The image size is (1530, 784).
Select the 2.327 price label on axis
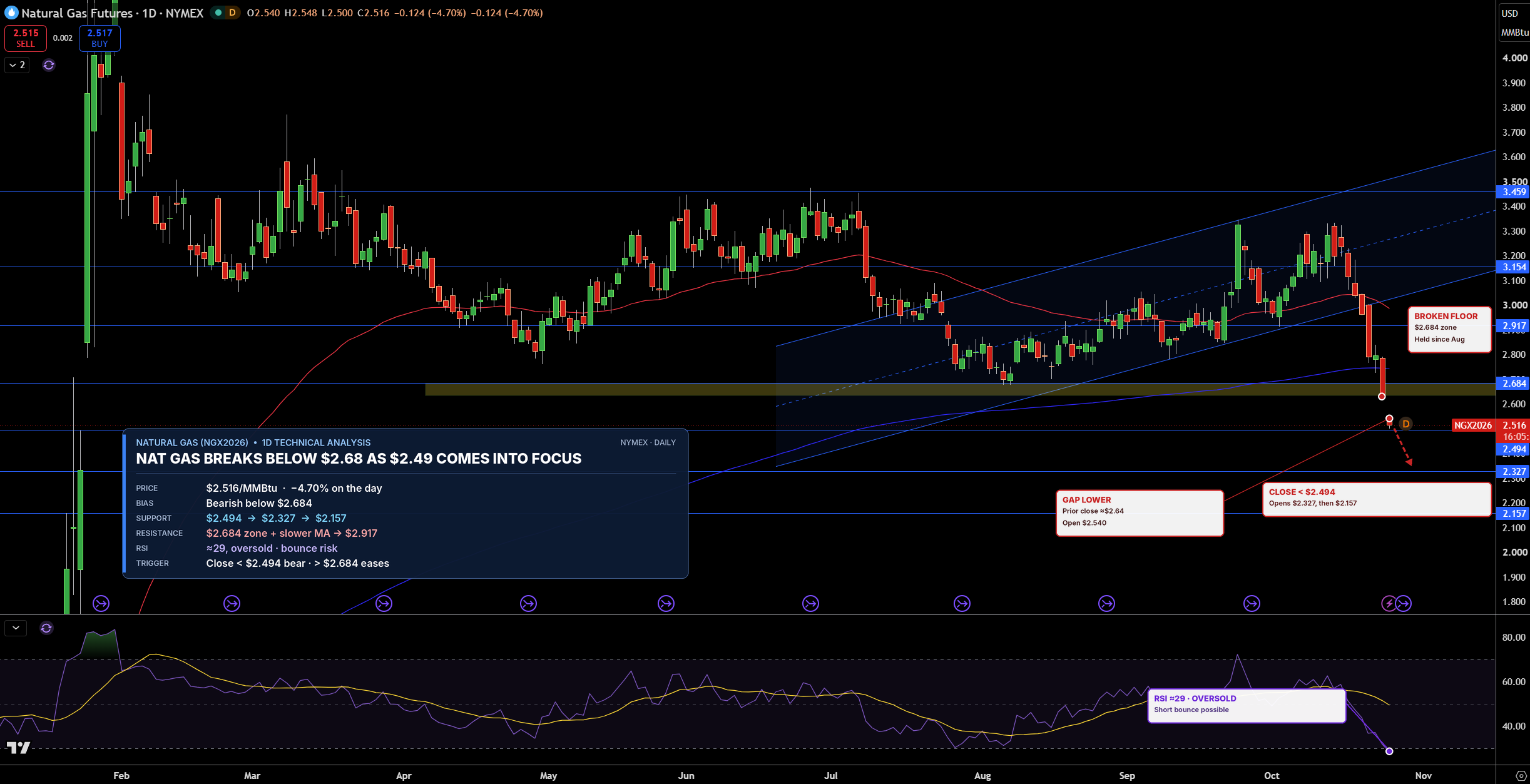pyautogui.click(x=1514, y=472)
